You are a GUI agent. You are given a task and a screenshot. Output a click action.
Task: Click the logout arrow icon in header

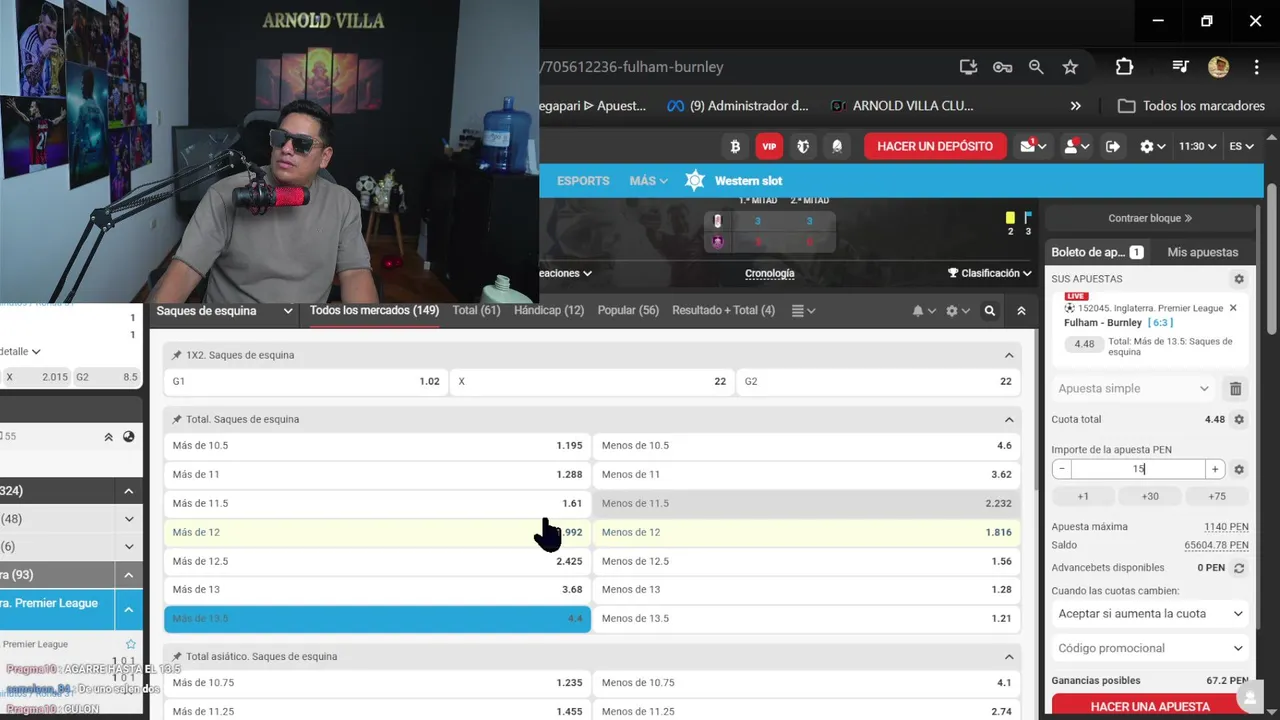(x=1113, y=146)
